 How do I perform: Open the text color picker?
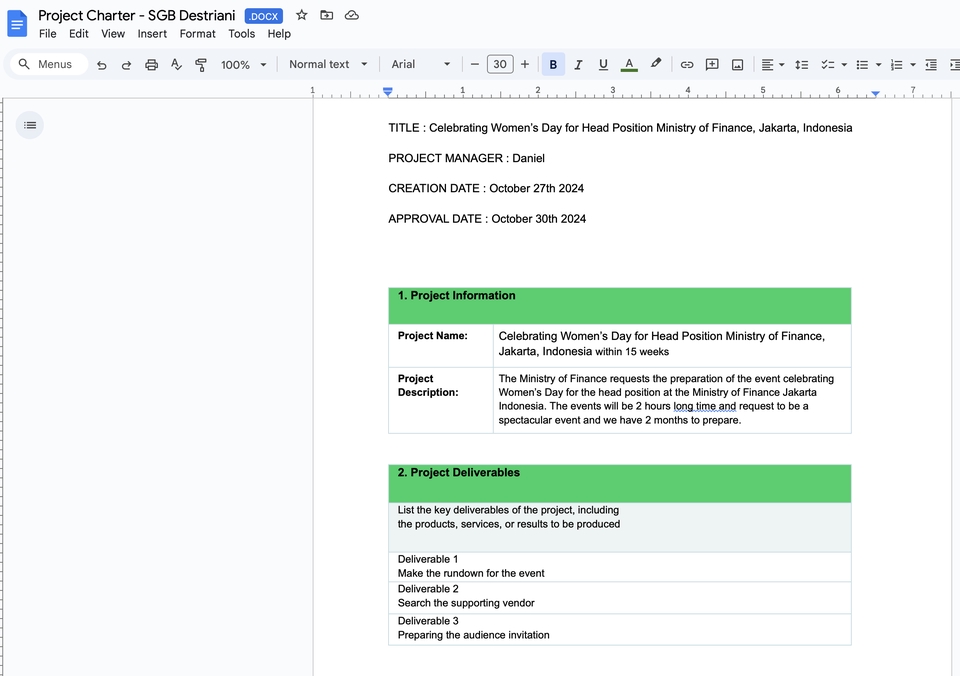click(629, 64)
